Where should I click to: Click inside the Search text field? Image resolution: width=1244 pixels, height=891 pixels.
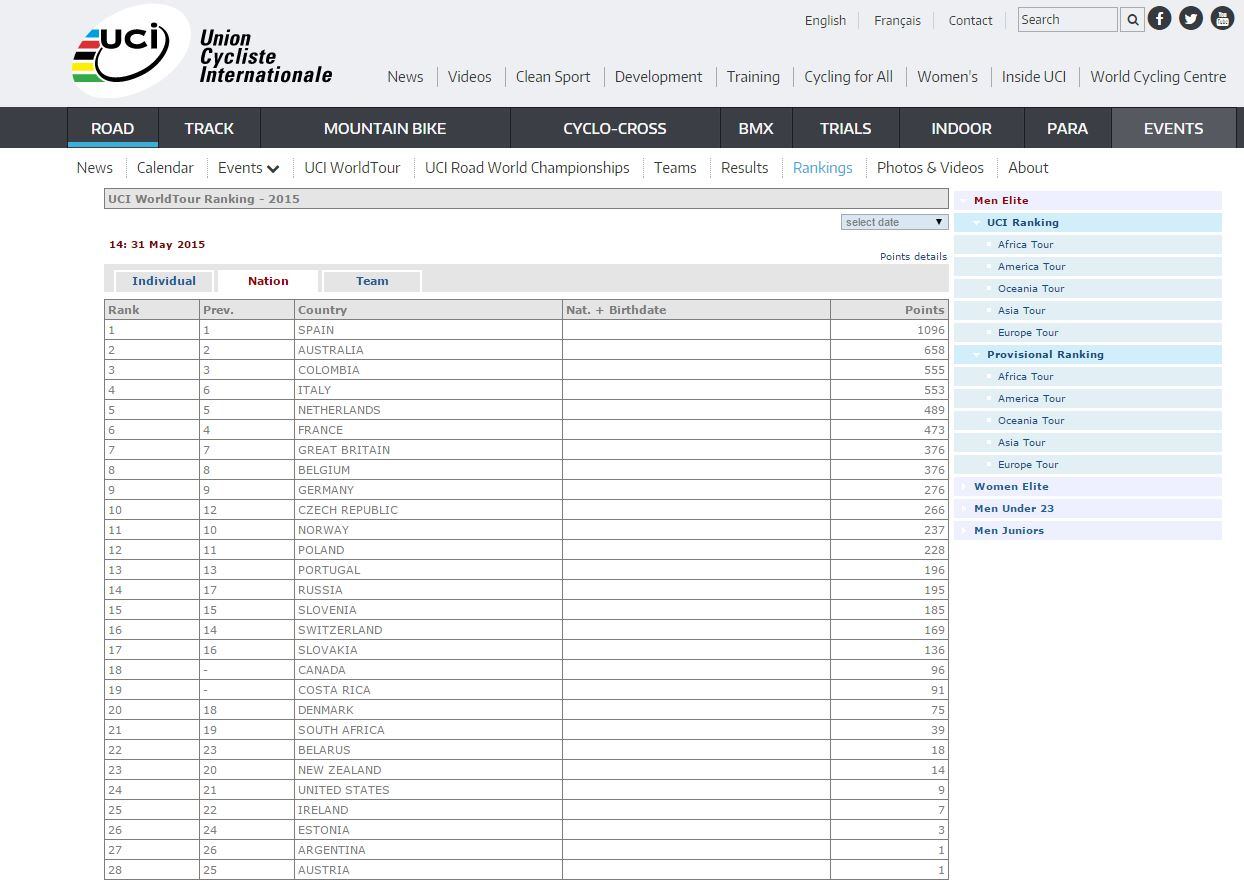(x=1066, y=20)
